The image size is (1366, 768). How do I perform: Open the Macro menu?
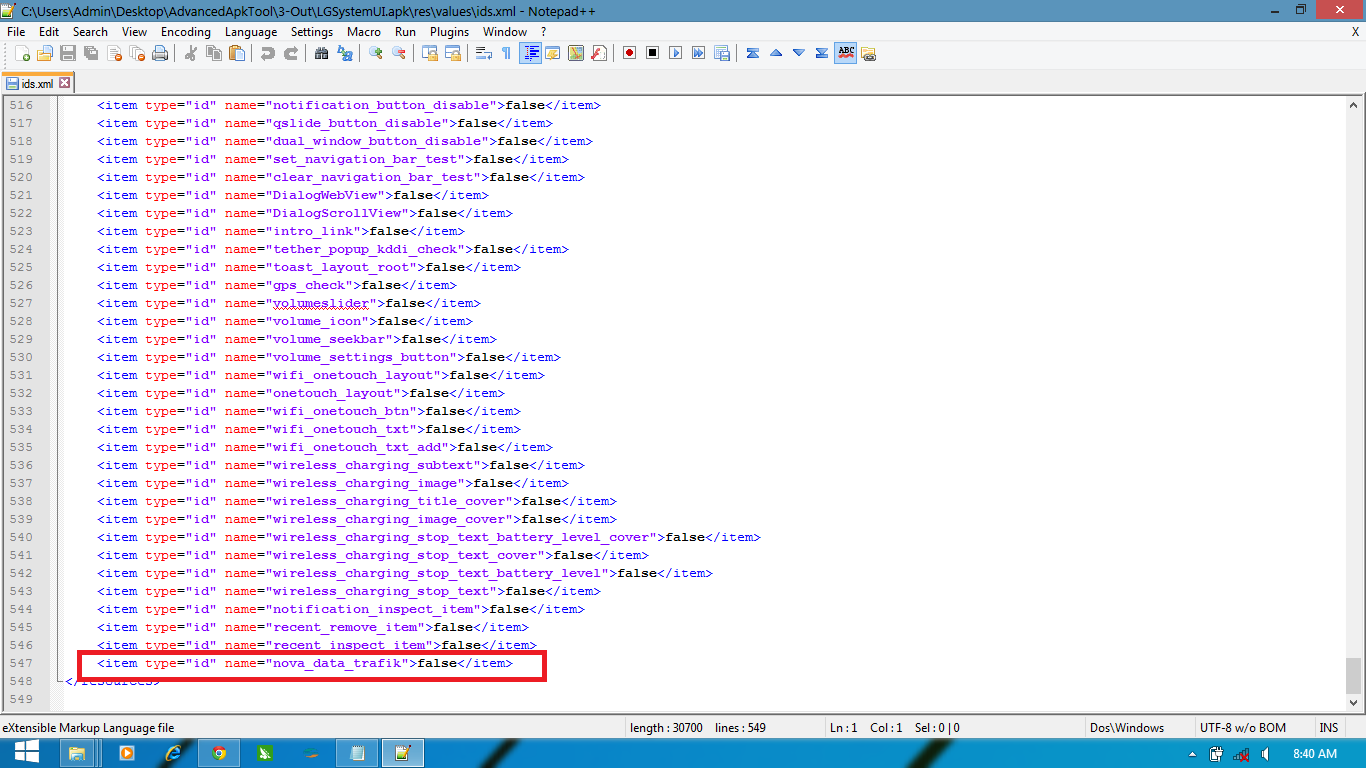364,31
